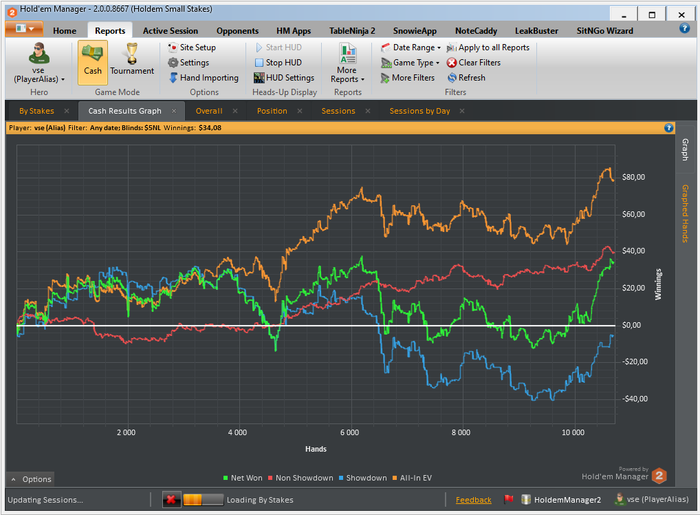Select the Graphed Hands side tab
This screenshot has height=515, width=700.
pos(685,213)
